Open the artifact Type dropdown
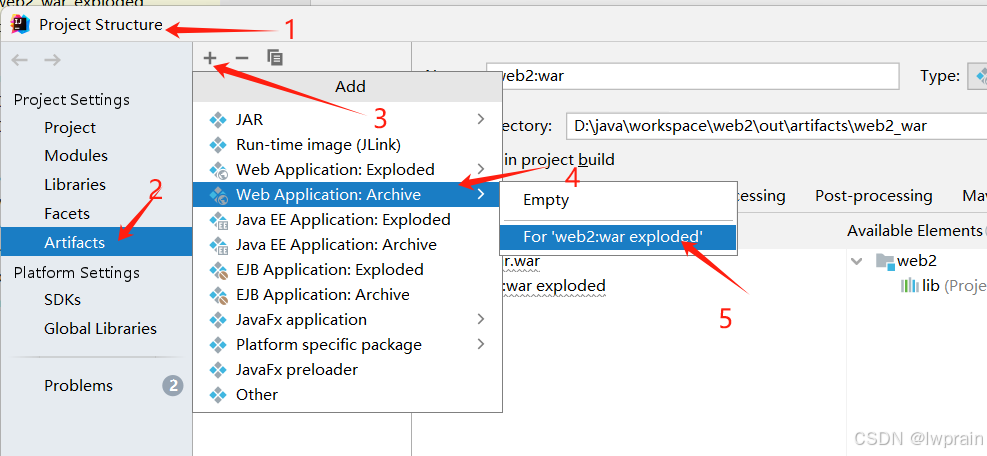The height and width of the screenshot is (456, 987). point(978,76)
